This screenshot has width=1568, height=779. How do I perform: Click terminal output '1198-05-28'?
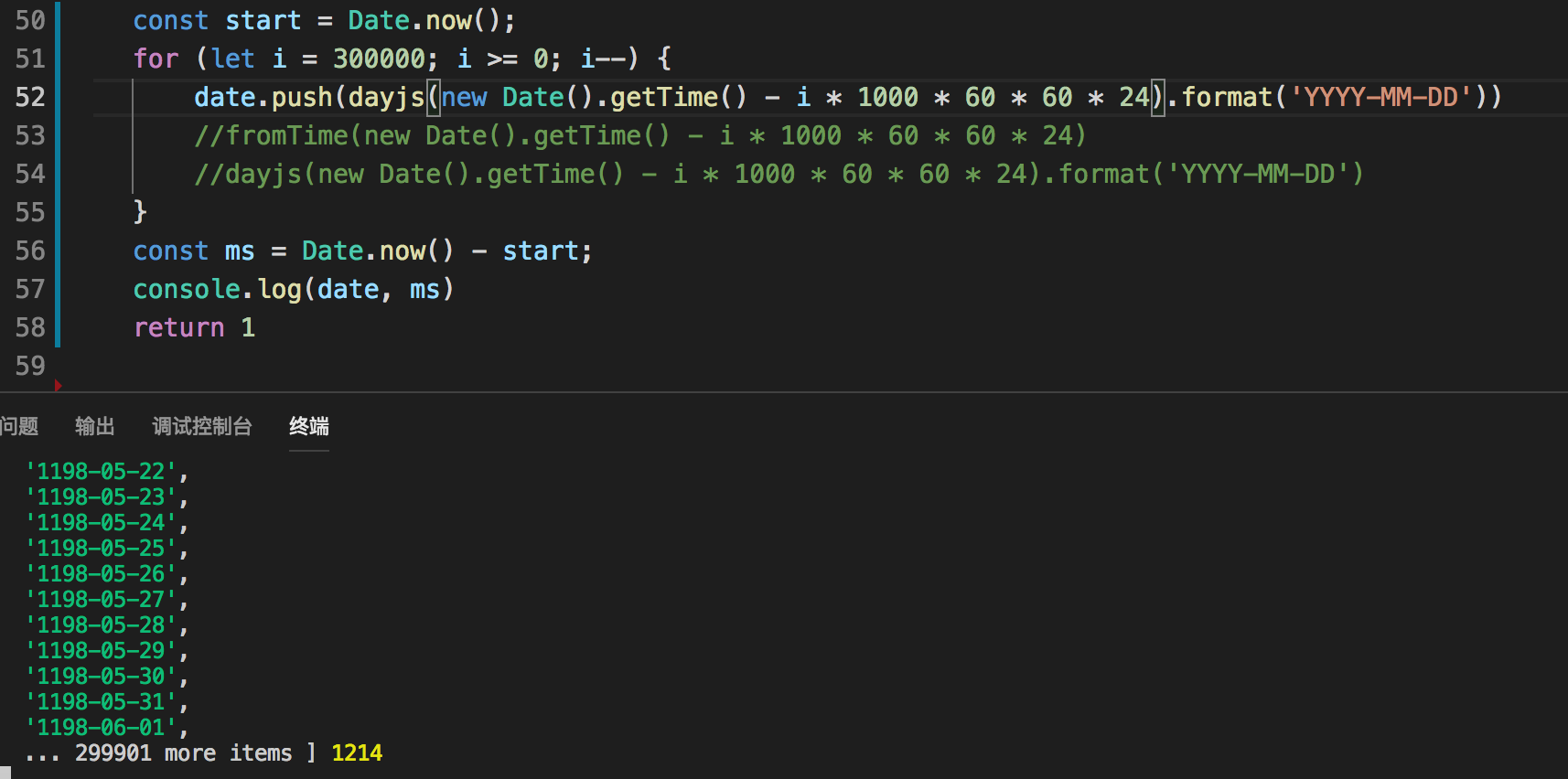[x=101, y=625]
